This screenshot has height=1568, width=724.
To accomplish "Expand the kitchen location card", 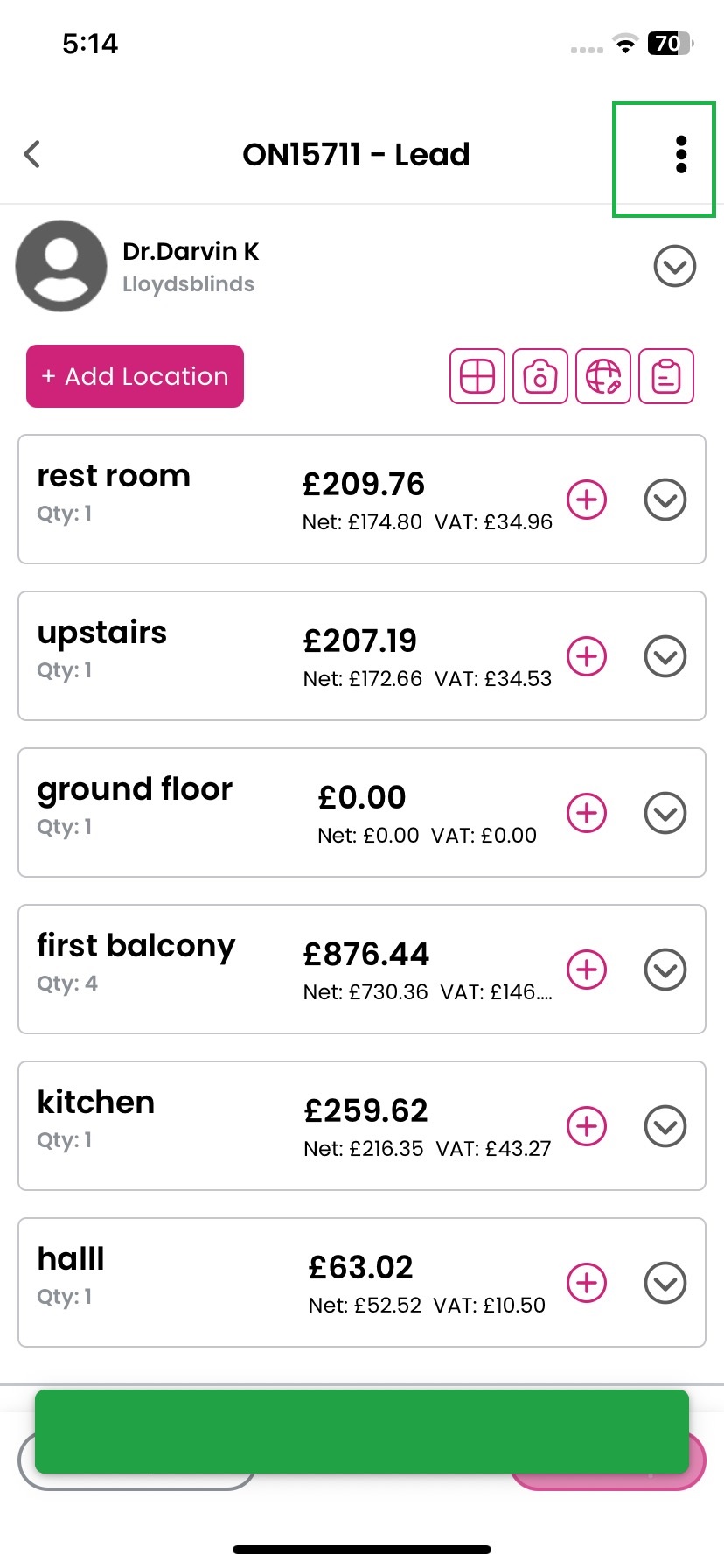I will coord(665,1126).
